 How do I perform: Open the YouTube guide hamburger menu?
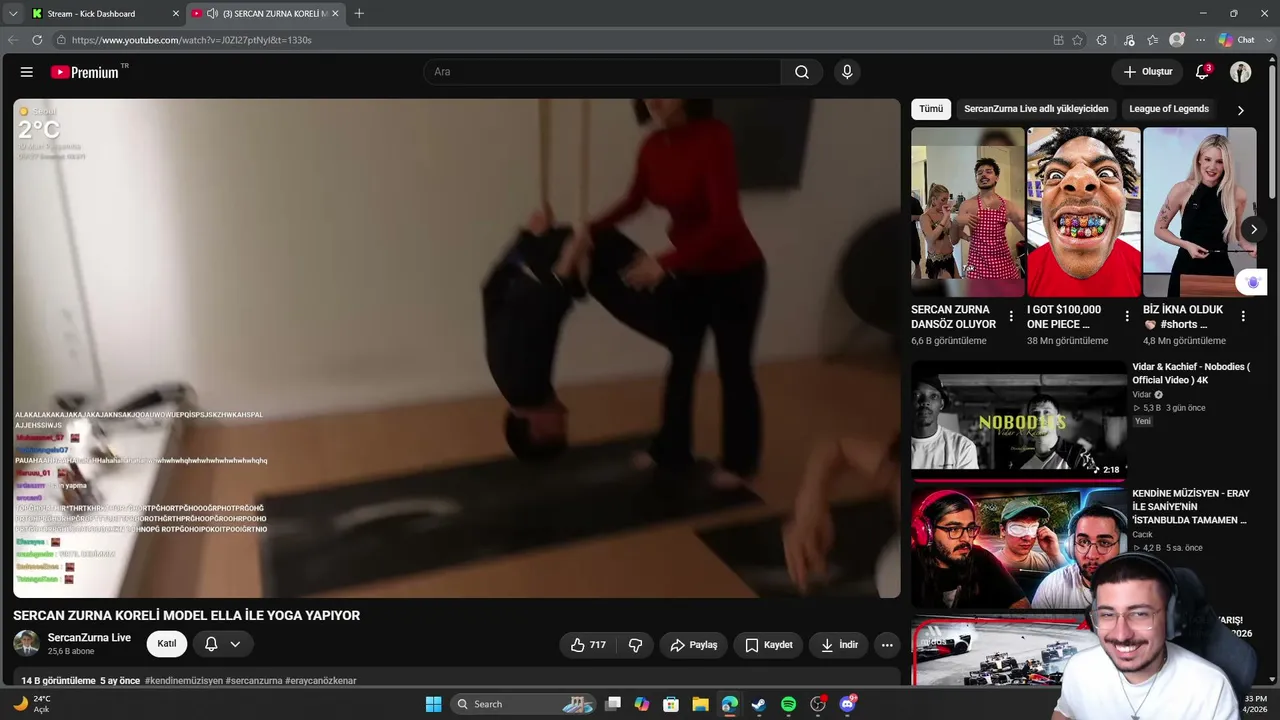pos(27,72)
